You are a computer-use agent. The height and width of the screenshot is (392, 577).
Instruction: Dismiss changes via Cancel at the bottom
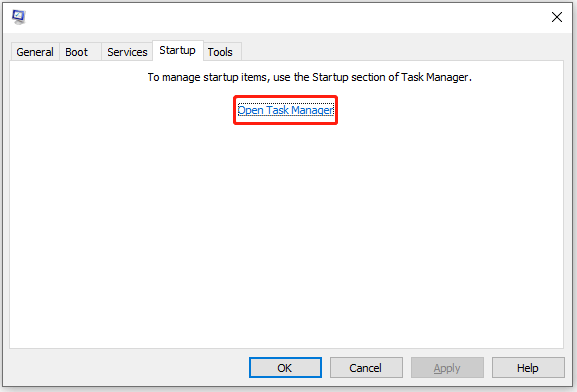coord(366,367)
